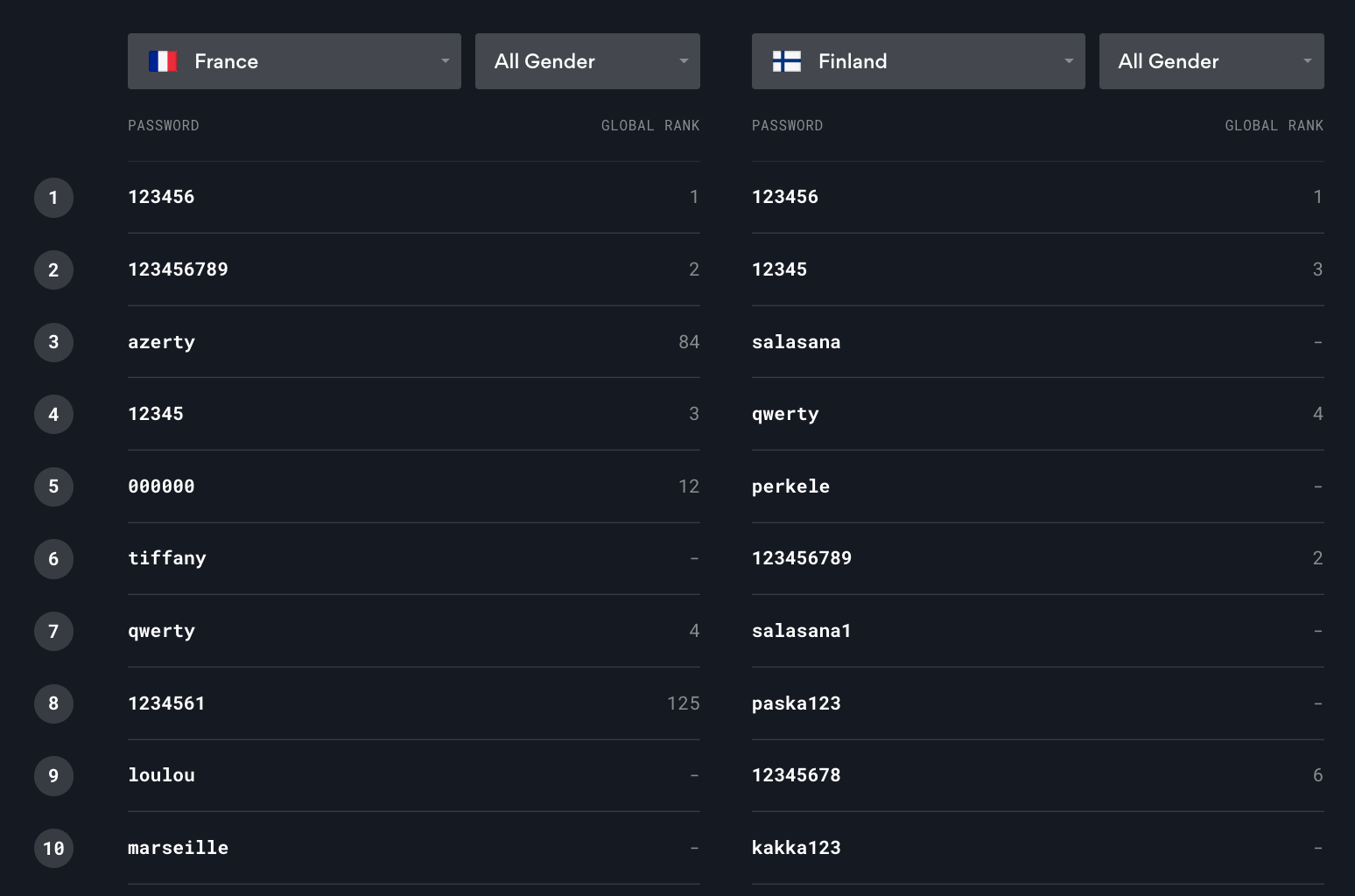Open the Finland country dropdown

click(918, 61)
